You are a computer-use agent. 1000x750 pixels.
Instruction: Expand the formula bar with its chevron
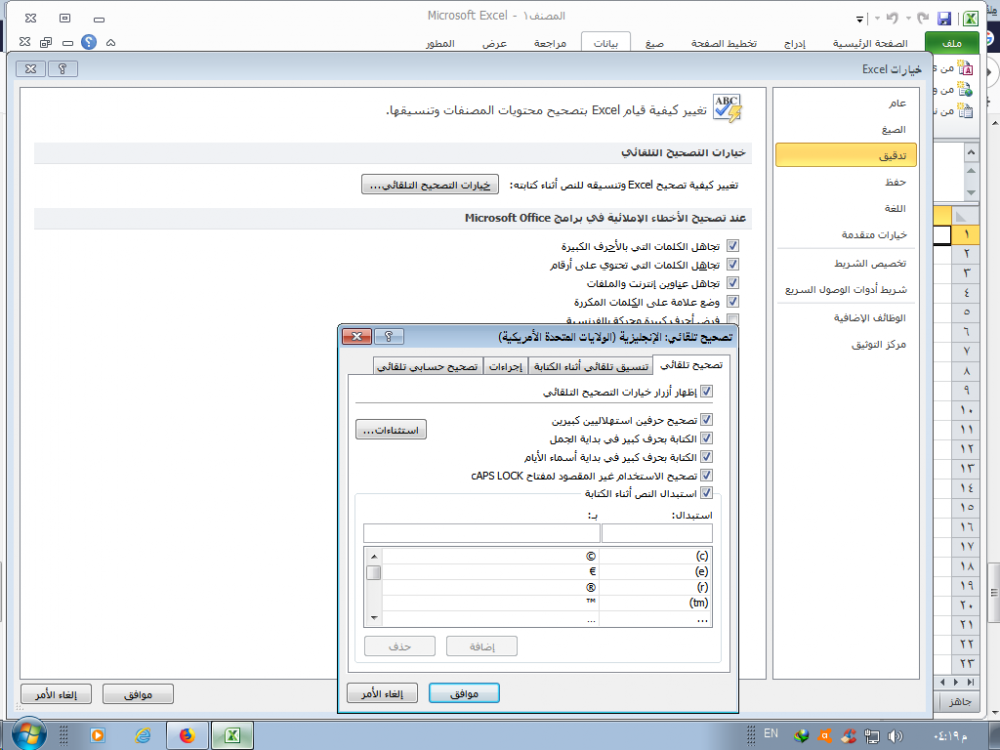pyautogui.click(x=971, y=152)
